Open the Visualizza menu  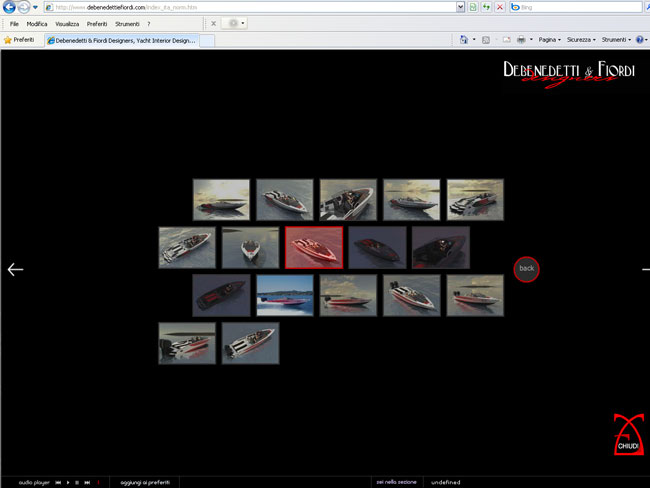point(67,24)
